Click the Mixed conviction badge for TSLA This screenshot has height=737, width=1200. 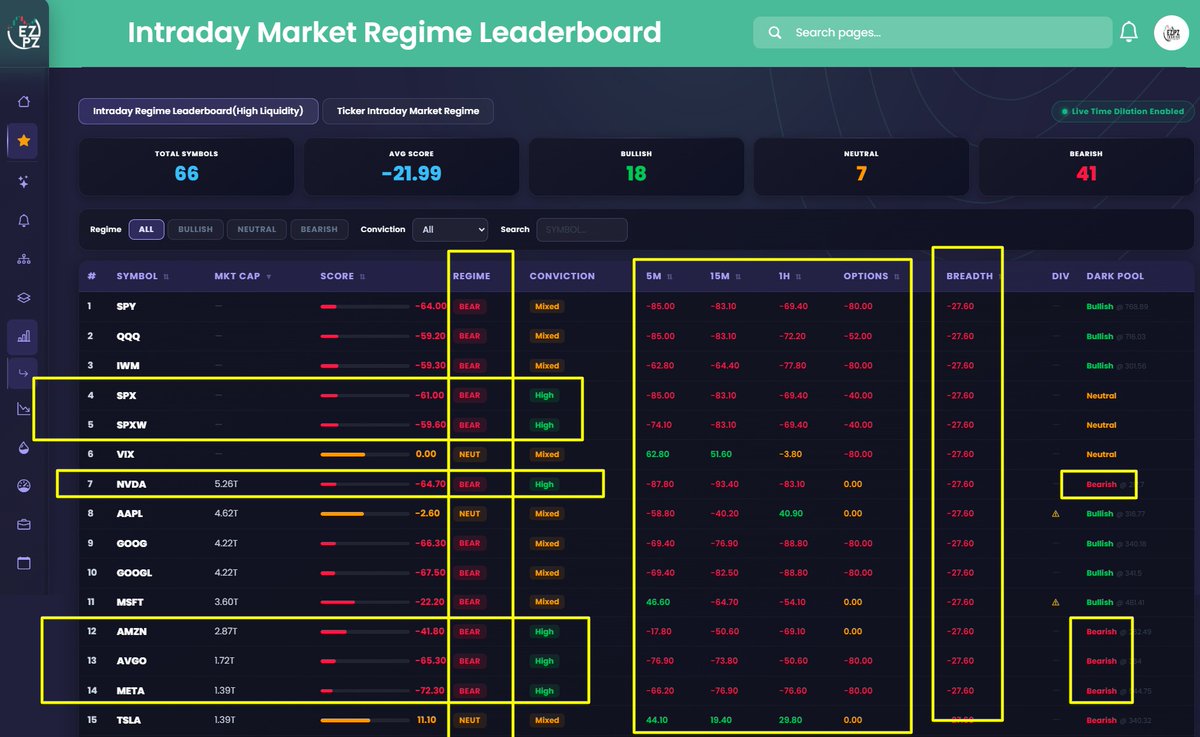tap(547, 720)
